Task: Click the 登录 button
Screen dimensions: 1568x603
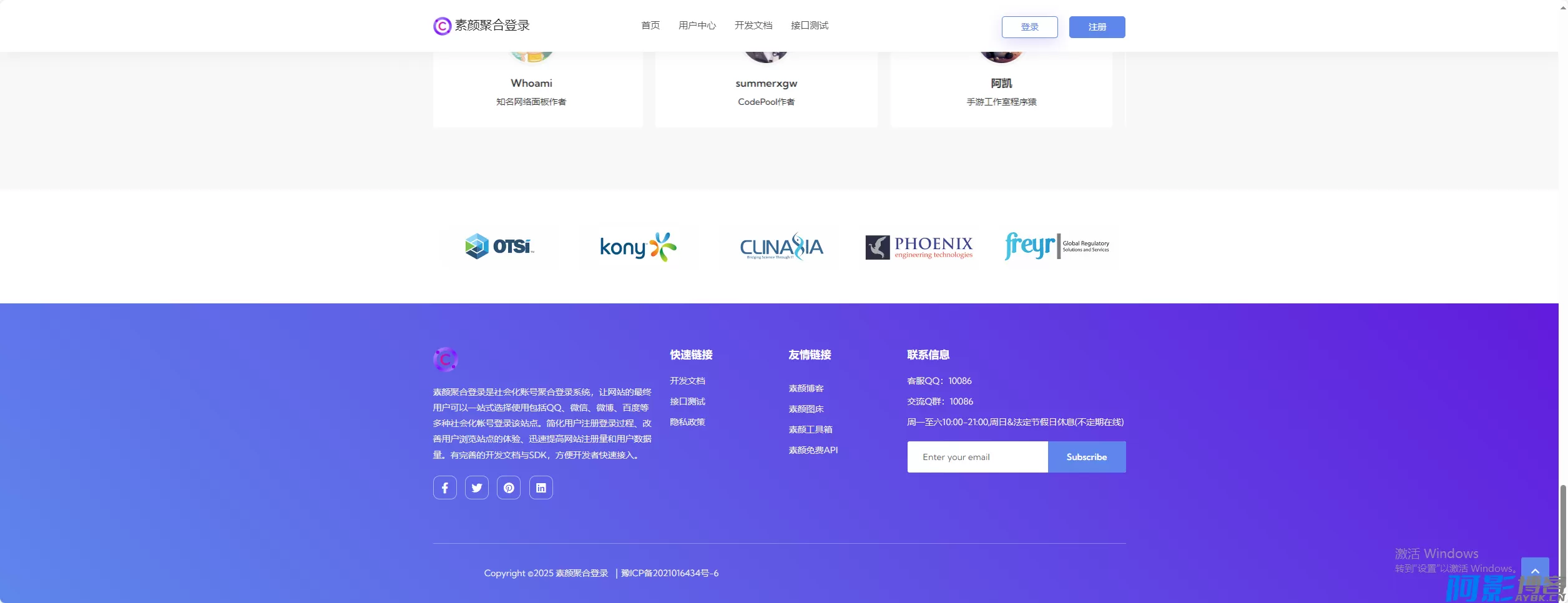Action: [x=1029, y=27]
